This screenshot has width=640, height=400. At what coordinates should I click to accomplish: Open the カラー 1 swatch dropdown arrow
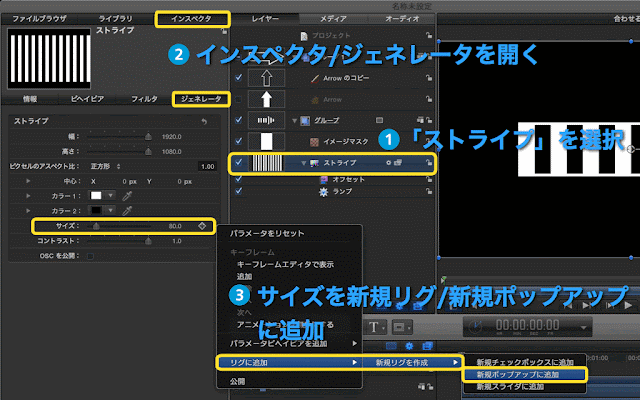coord(110,196)
